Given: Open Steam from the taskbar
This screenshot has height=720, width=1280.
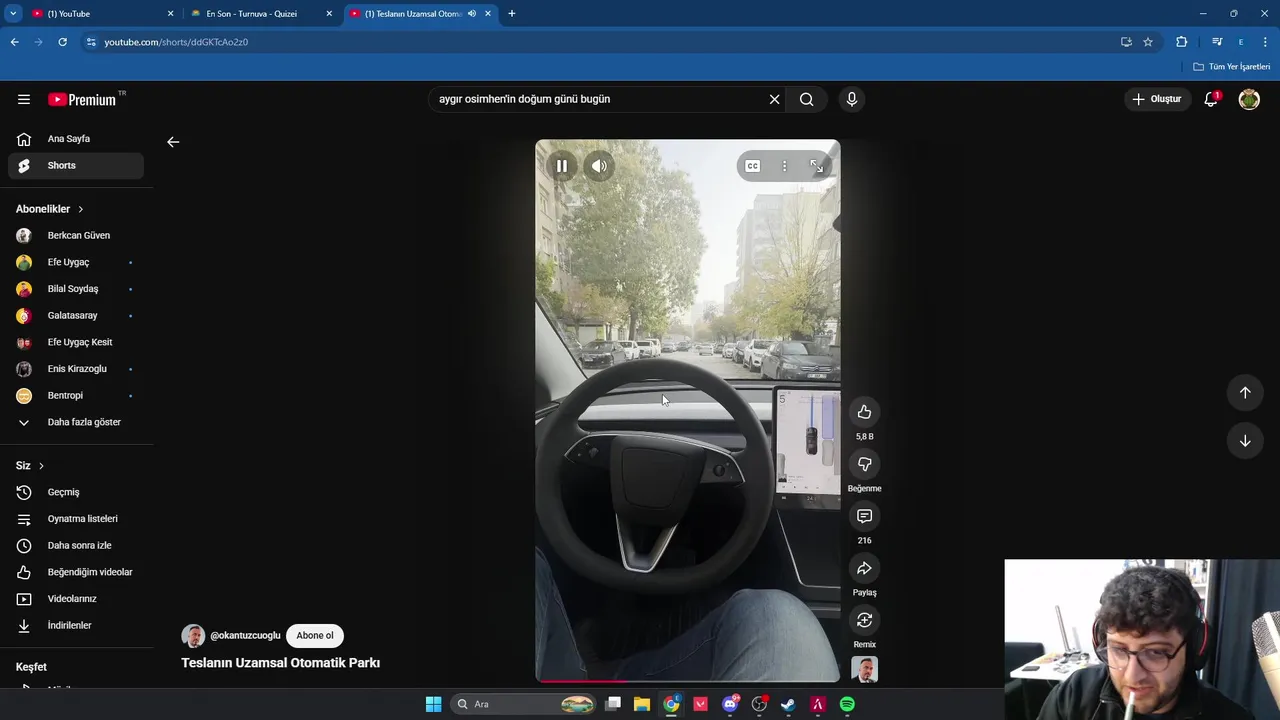Looking at the screenshot, I should (788, 704).
